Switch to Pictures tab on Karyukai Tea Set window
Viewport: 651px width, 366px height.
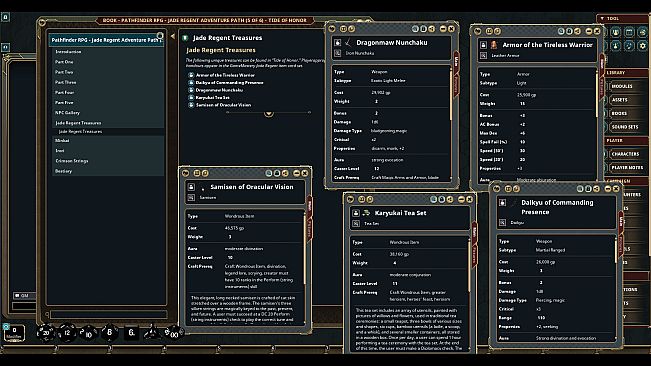pyautogui.click(x=474, y=255)
